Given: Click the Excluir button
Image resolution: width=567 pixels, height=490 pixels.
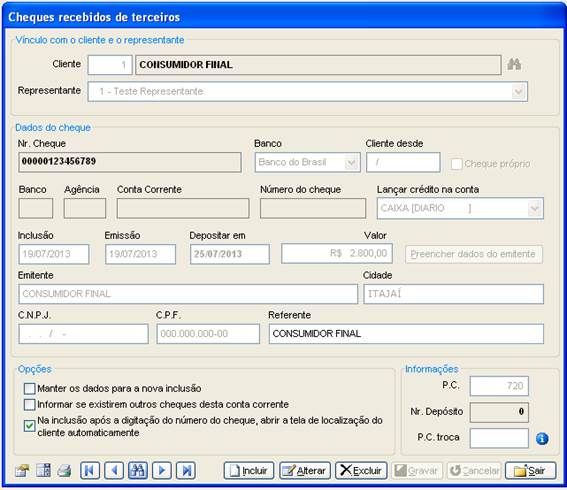Looking at the screenshot, I should [x=361, y=470].
